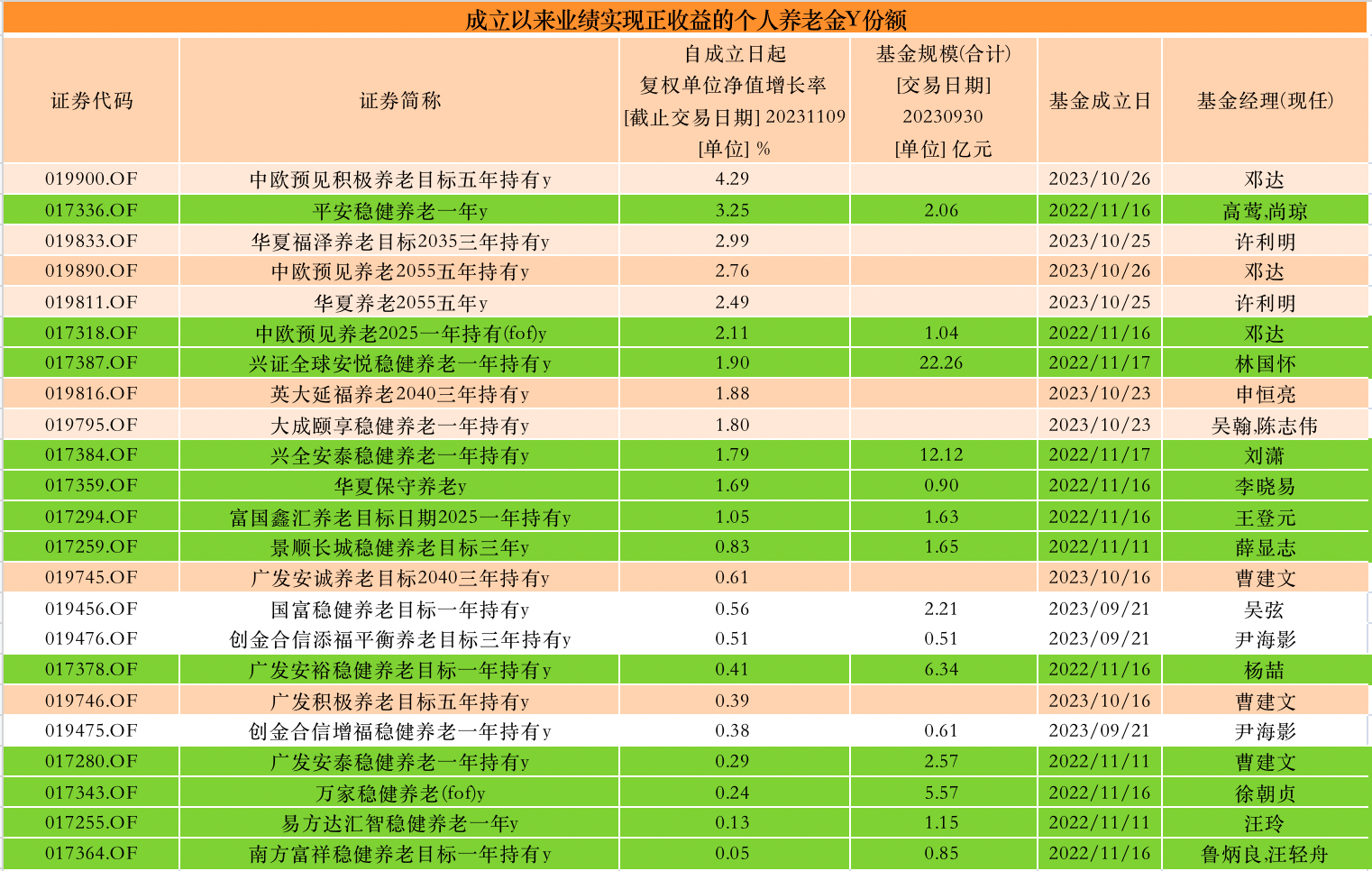Click manager cell 薛显志

pos(1265,547)
